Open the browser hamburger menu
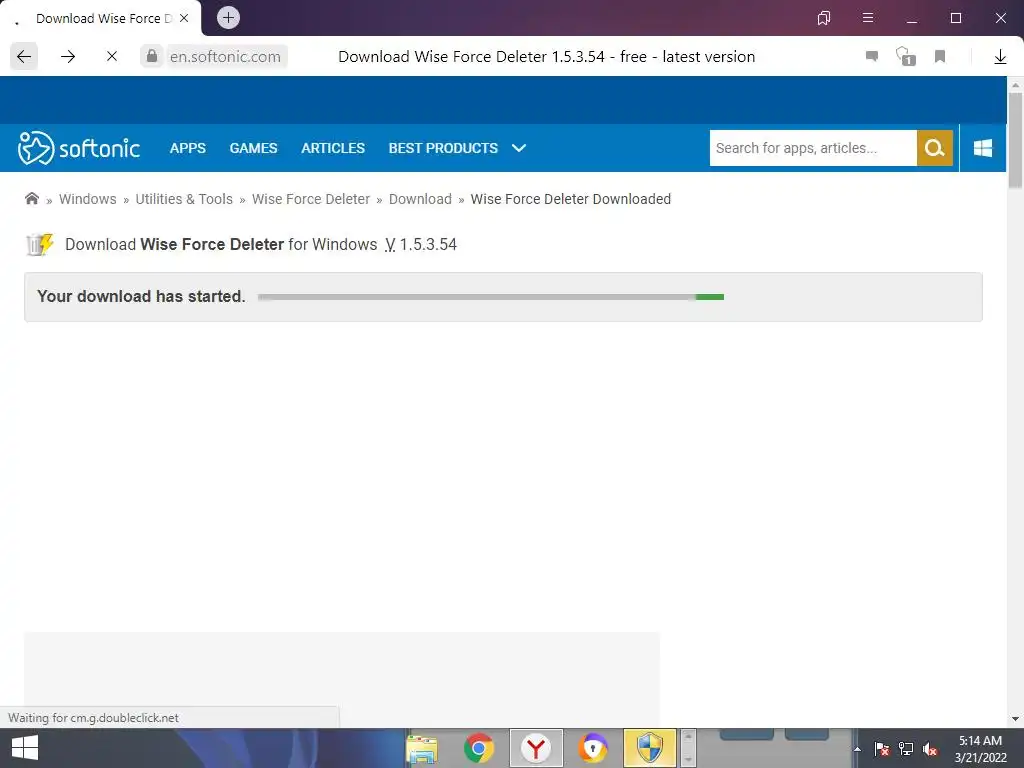This screenshot has width=1024, height=768. click(868, 18)
